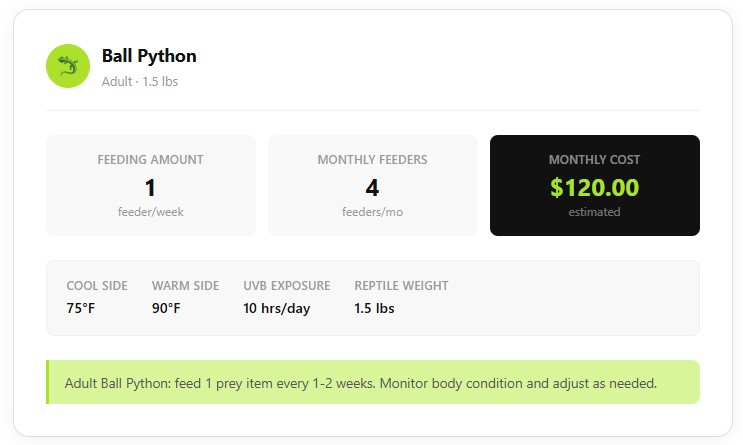
Task: Select the 75°F cool side temperature
Action: [x=81, y=308]
